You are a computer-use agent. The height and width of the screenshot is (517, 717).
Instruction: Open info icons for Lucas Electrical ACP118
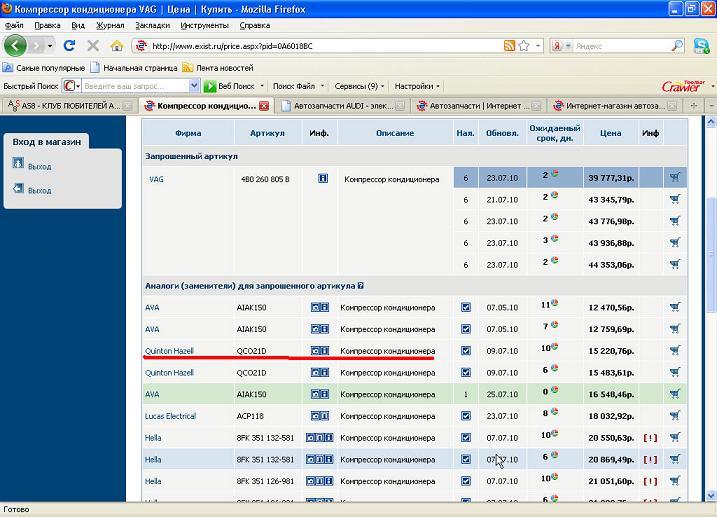[320, 416]
